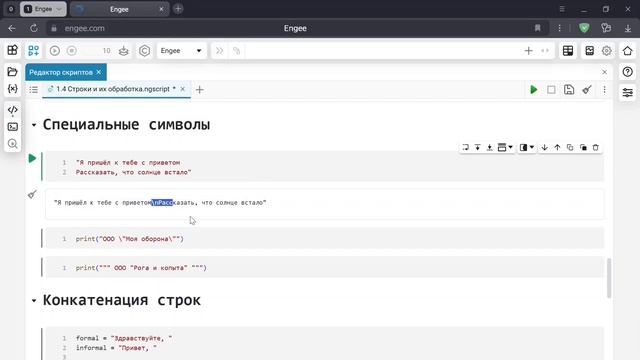Go to the home icon
Image resolution: width=640 pixels, height=360 pixels.
coord(628,51)
